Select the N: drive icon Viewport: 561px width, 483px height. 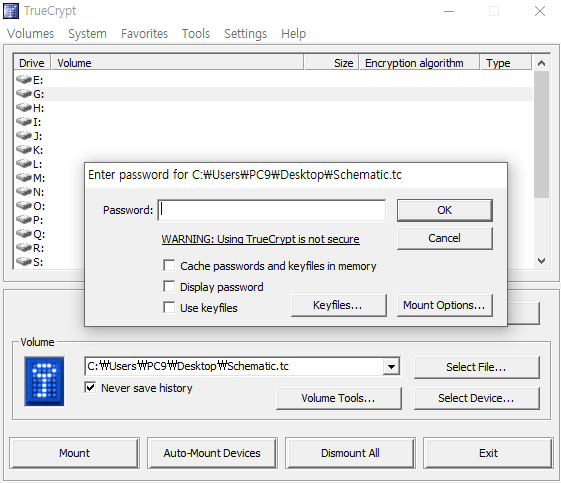(x=24, y=191)
